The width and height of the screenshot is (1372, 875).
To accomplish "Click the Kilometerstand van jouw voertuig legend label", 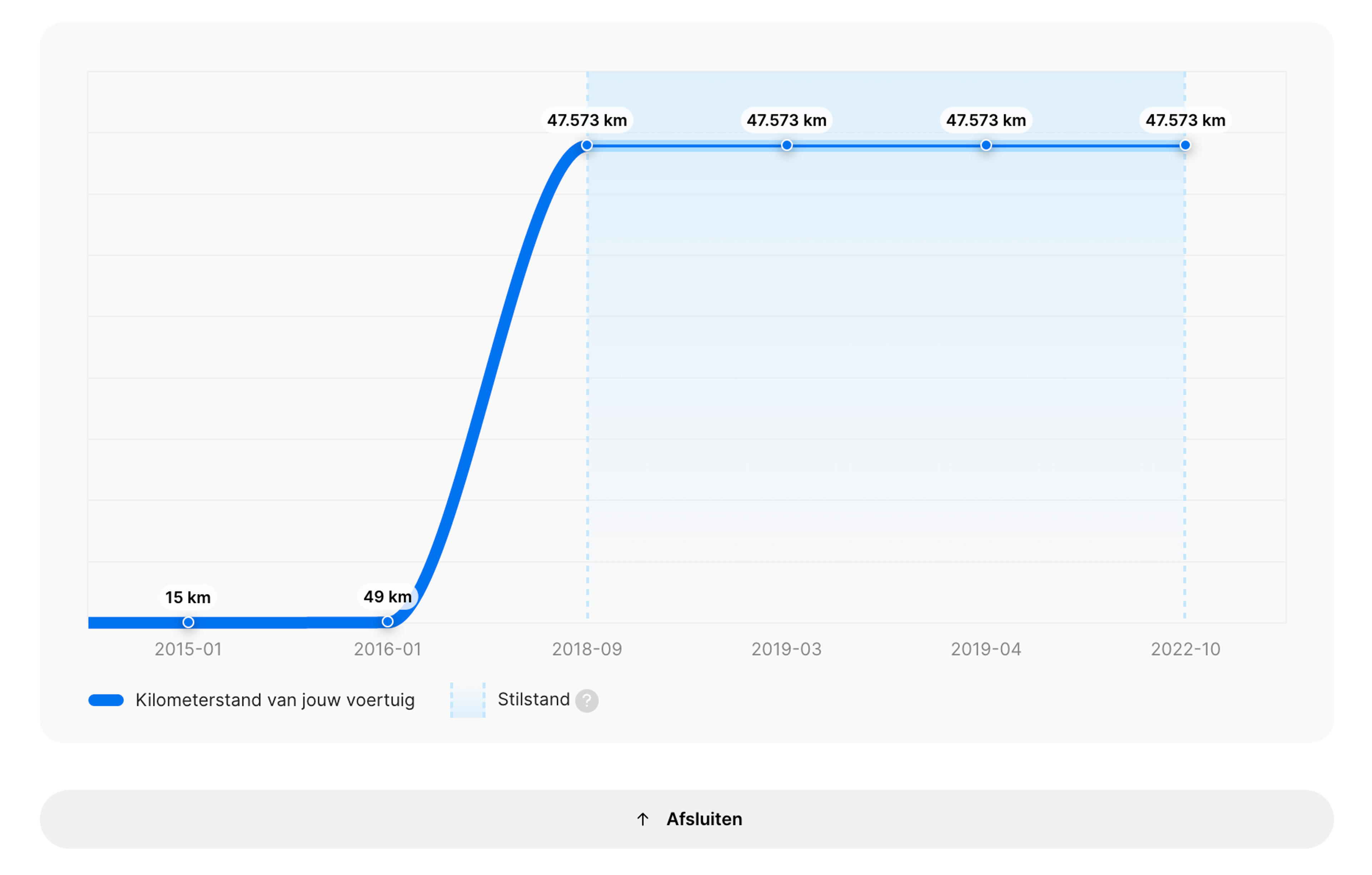I will click(275, 700).
